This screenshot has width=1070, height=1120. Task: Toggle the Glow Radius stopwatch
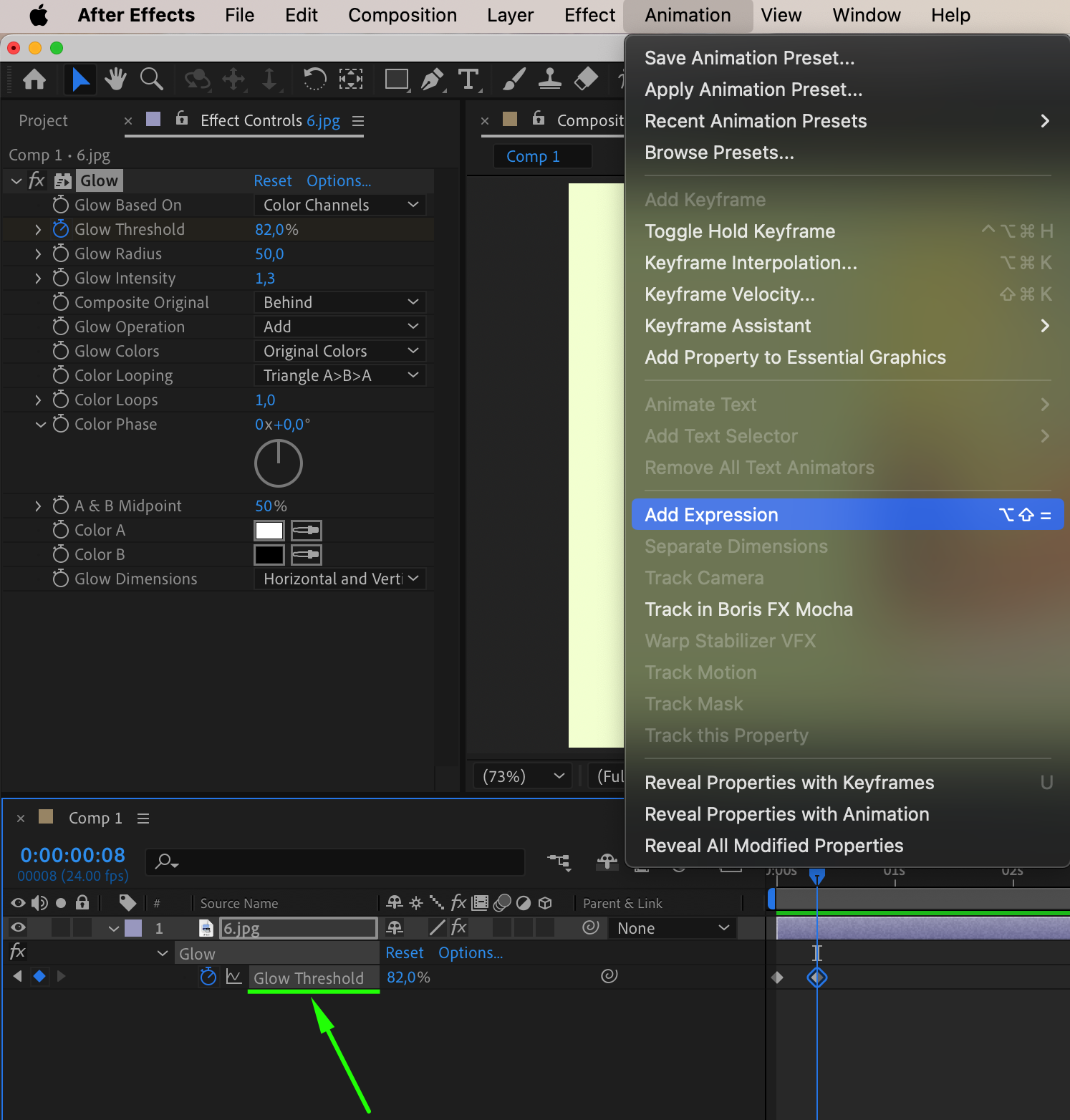(x=61, y=254)
